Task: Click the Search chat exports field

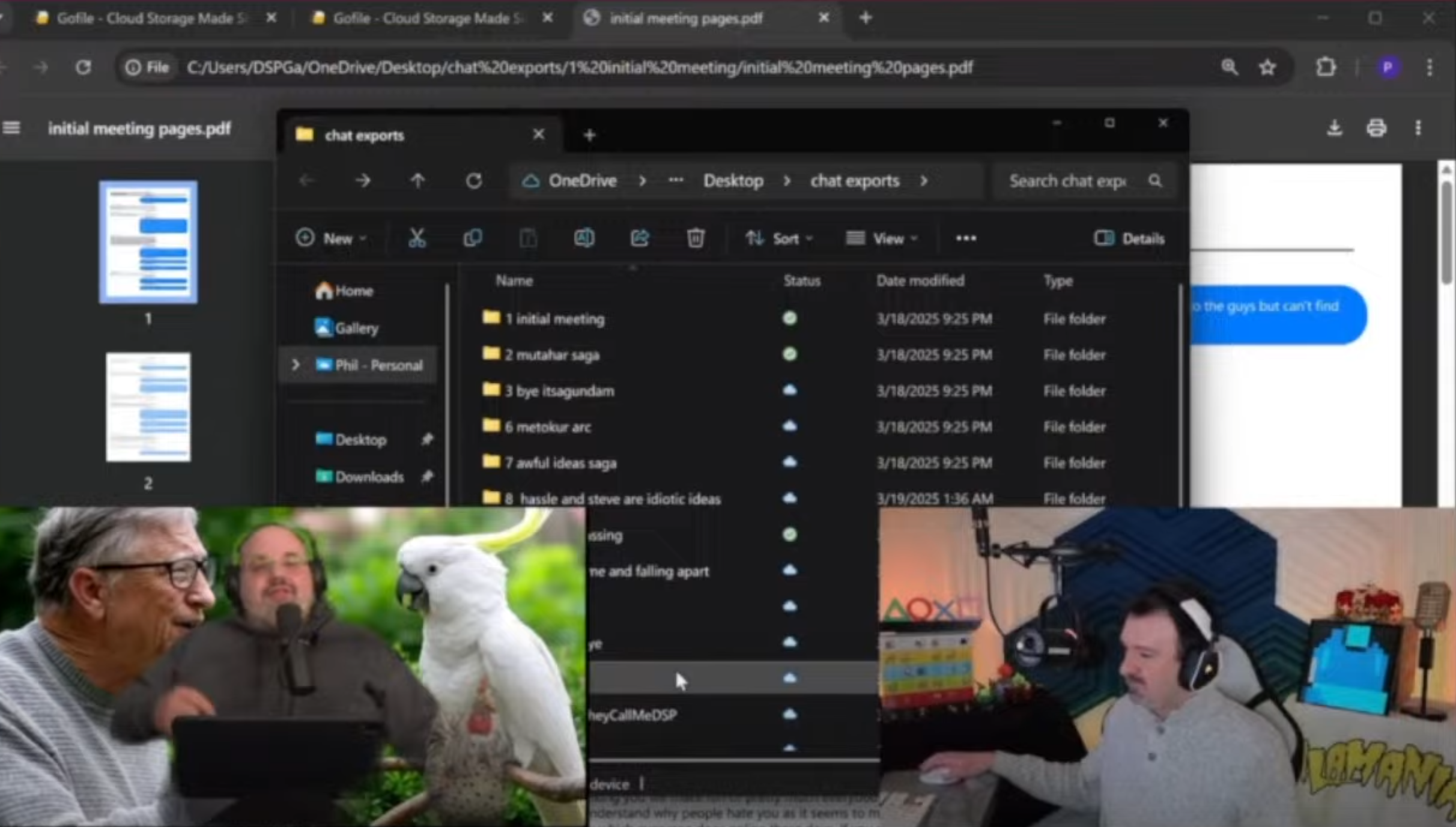Action: [1084, 181]
